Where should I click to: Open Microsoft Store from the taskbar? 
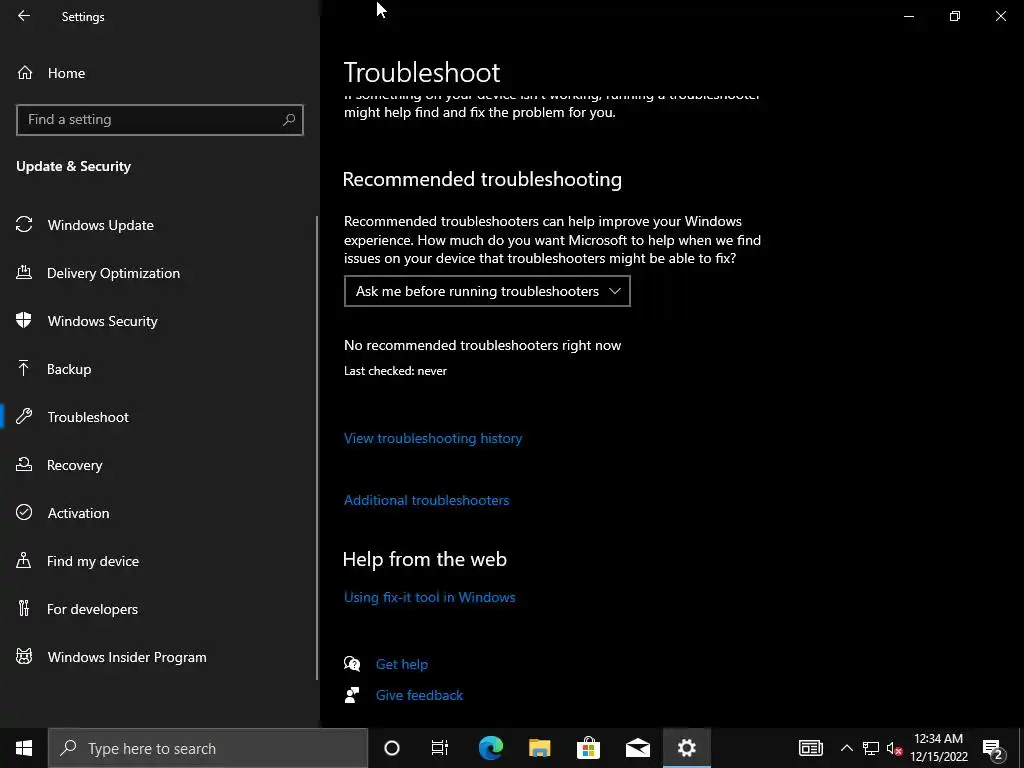click(x=588, y=748)
